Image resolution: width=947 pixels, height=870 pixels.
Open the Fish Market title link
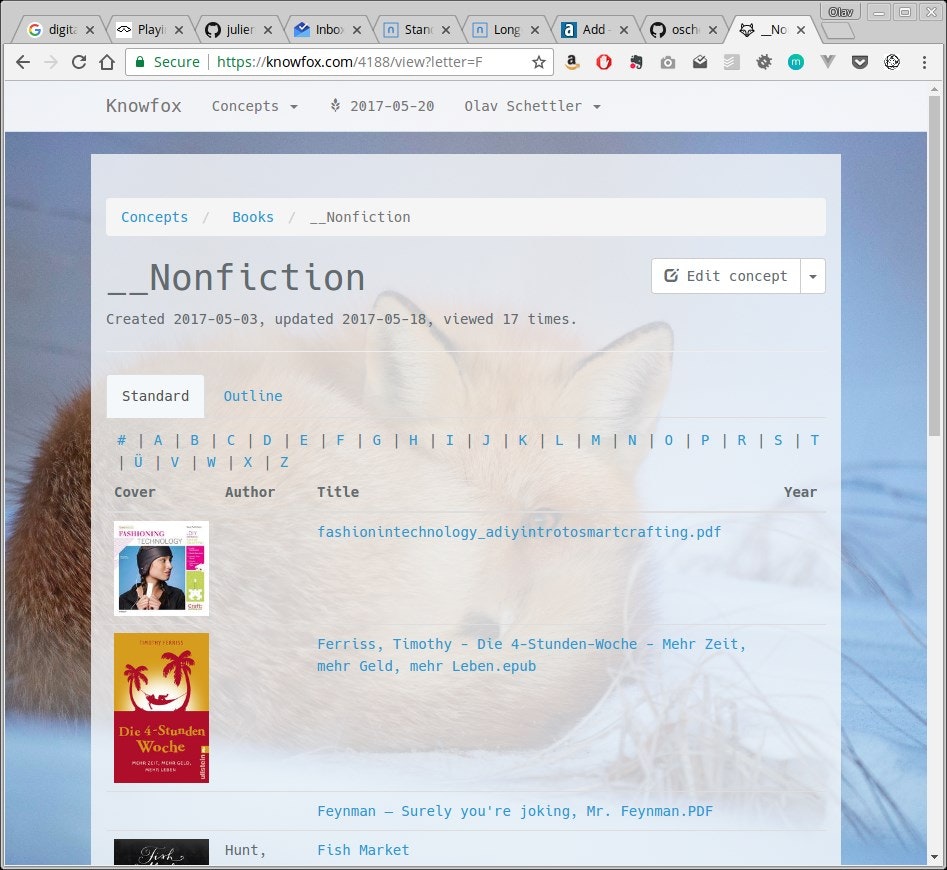(363, 851)
